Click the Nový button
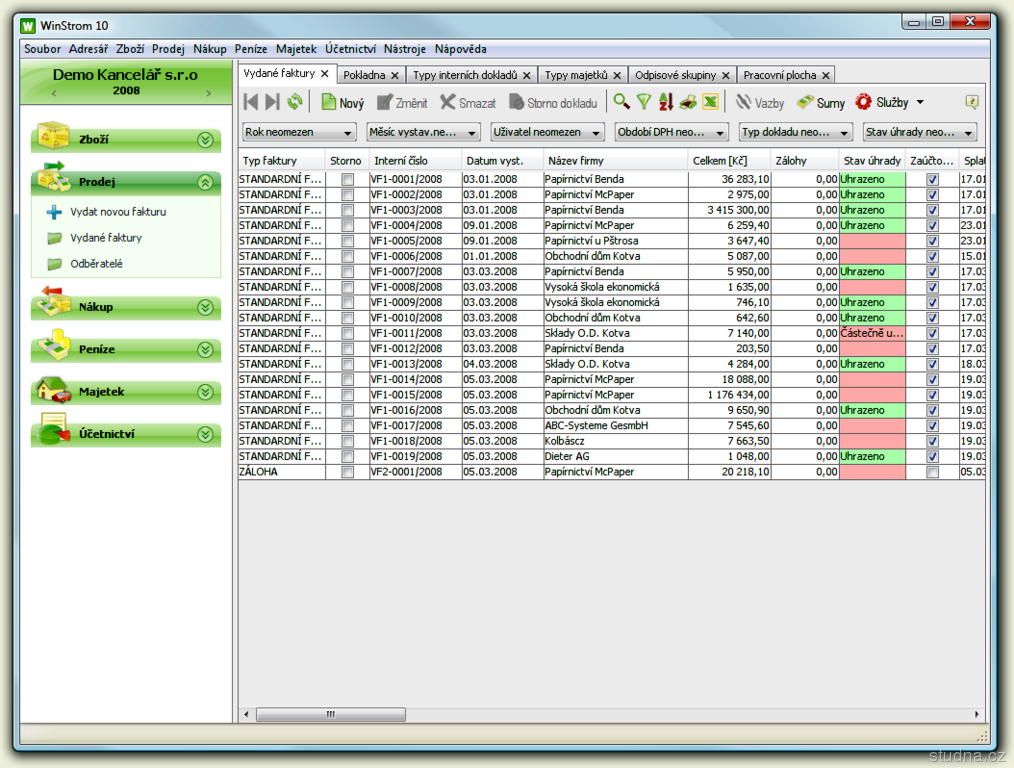The image size is (1014, 768). (x=343, y=103)
